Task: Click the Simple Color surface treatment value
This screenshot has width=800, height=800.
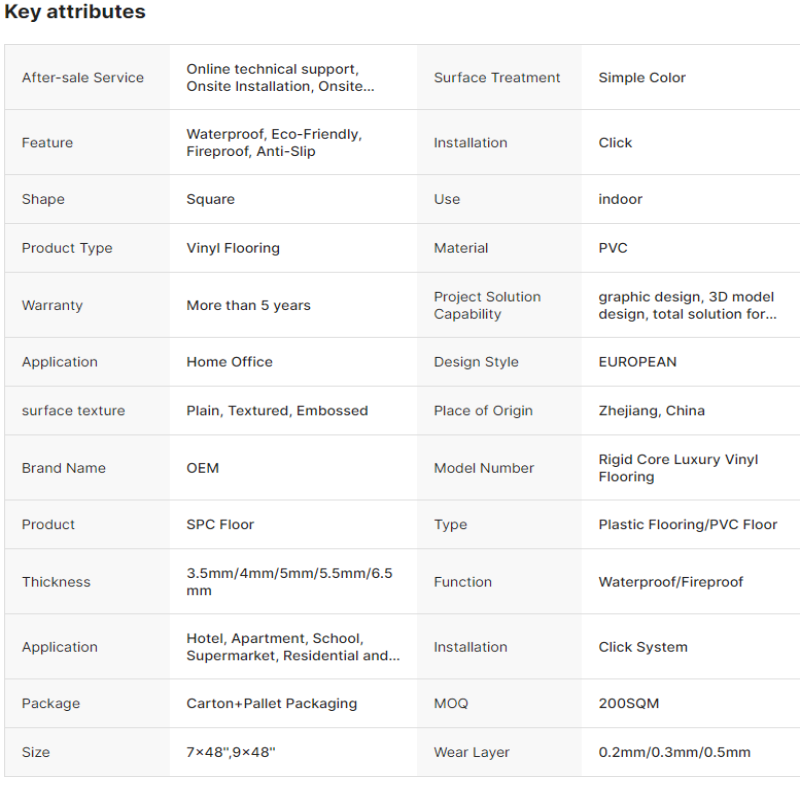Action: 642,78
